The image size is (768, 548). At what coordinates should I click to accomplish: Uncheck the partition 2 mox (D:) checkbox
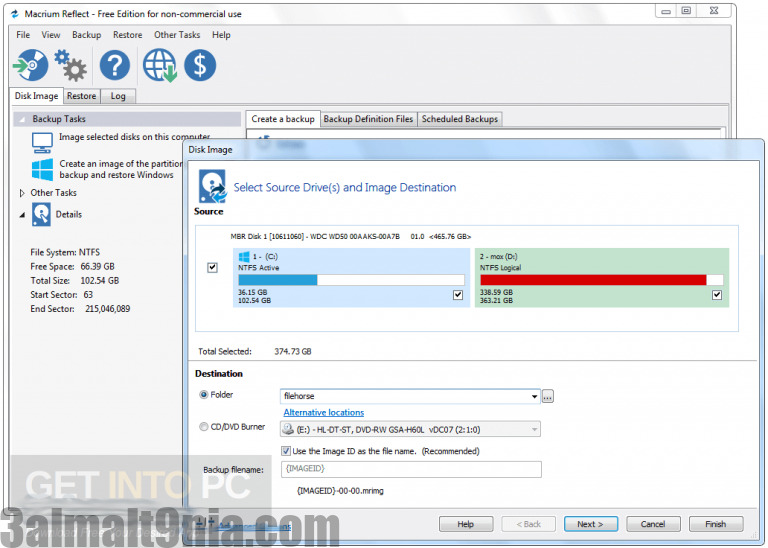pyautogui.click(x=717, y=295)
